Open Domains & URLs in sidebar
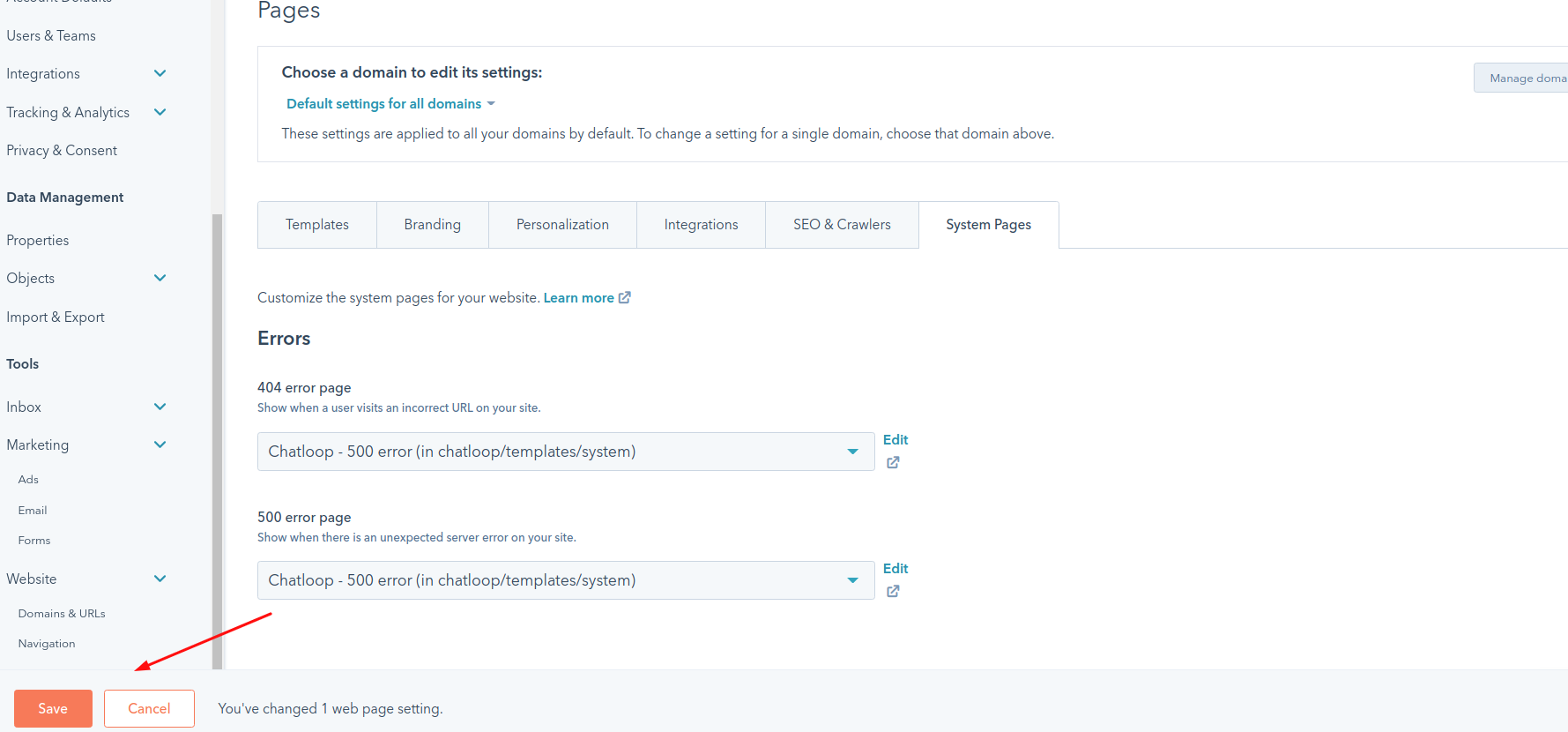This screenshot has width=1568, height=732. pos(62,614)
